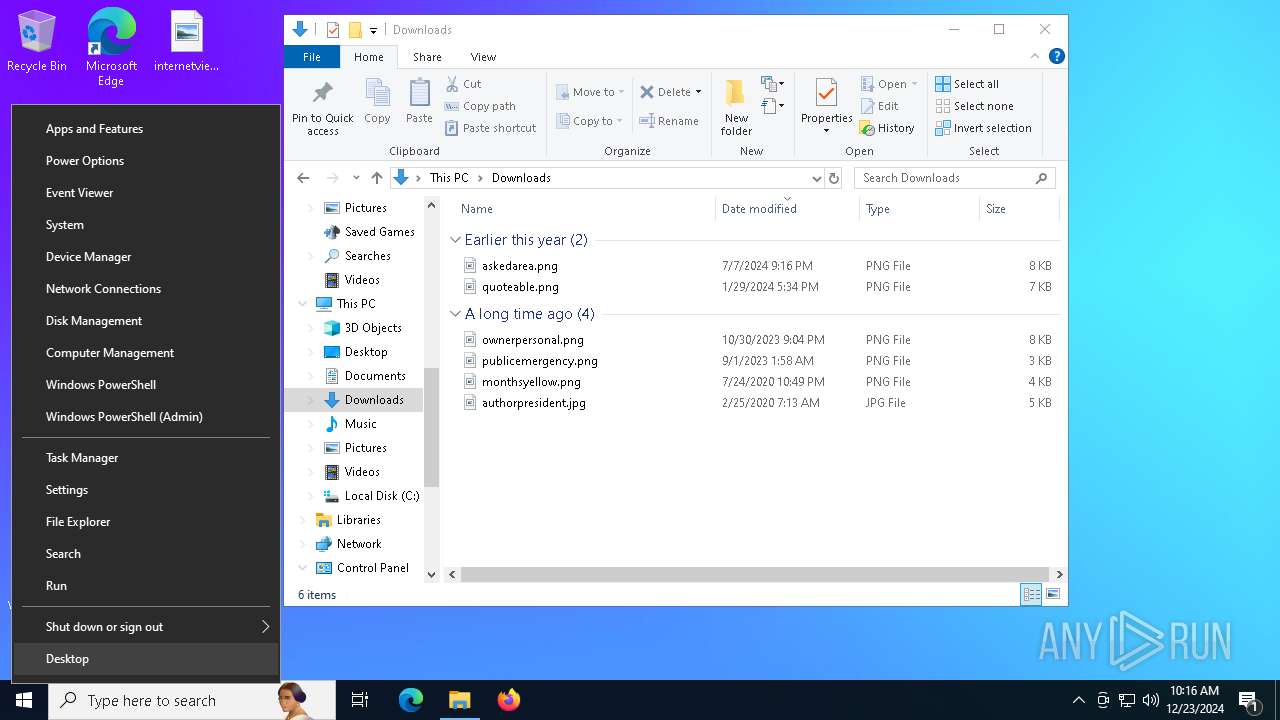Click the Task View taskbar icon

(x=360, y=700)
